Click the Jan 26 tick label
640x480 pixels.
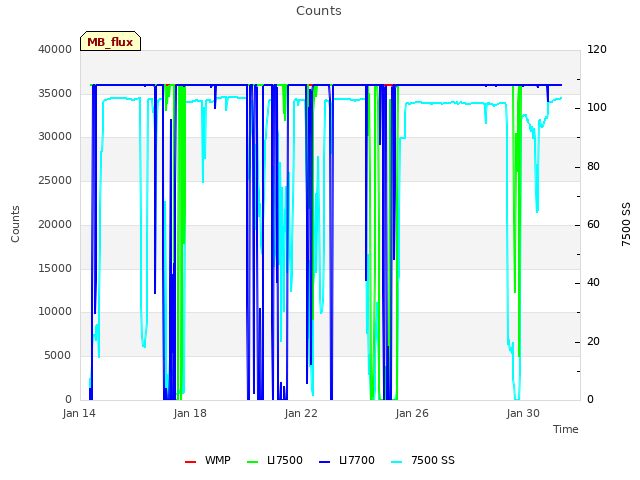pyautogui.click(x=412, y=413)
